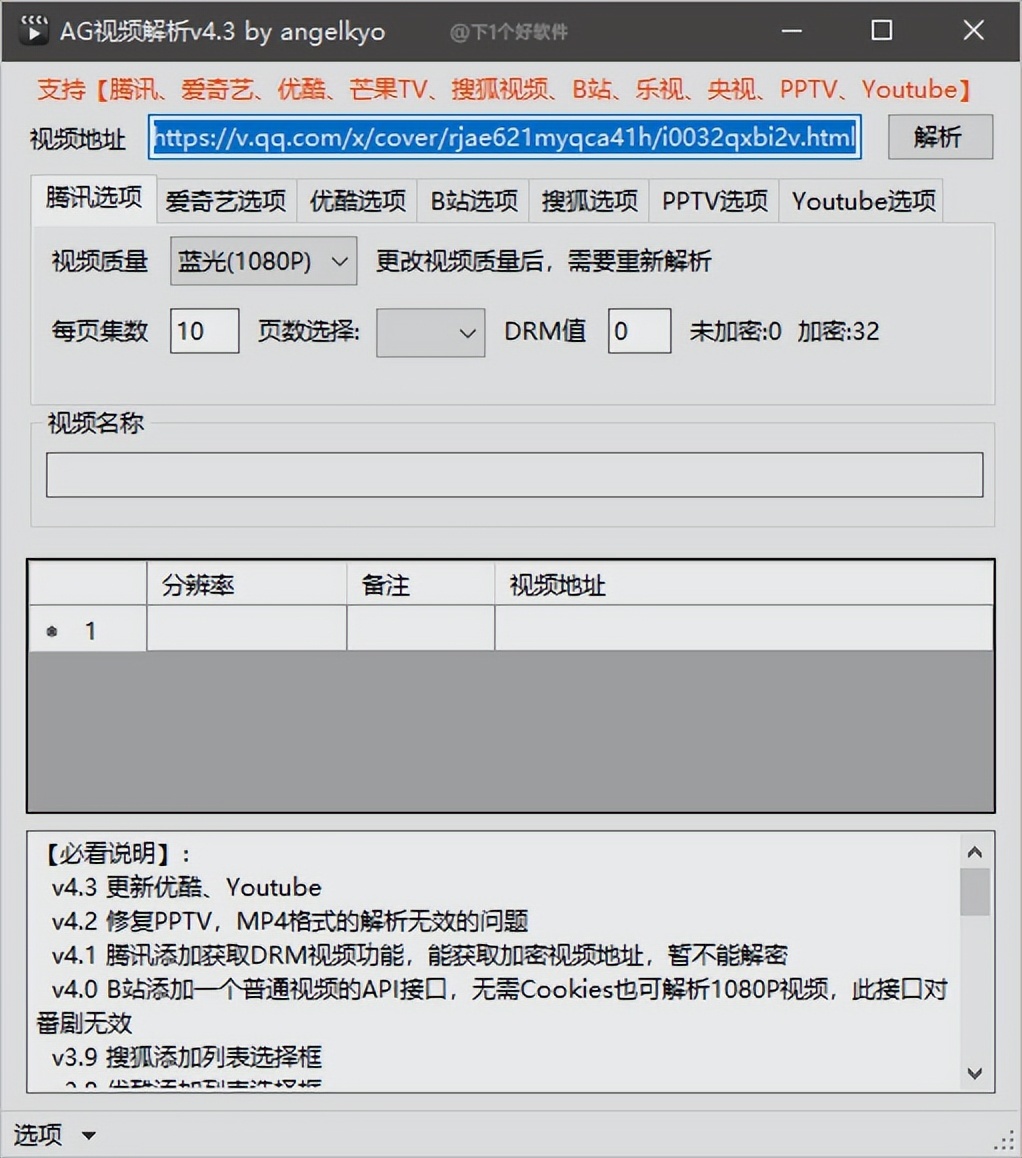Switch to the Youtube选项 tab
Viewport: 1022px width, 1158px height.
(862, 200)
